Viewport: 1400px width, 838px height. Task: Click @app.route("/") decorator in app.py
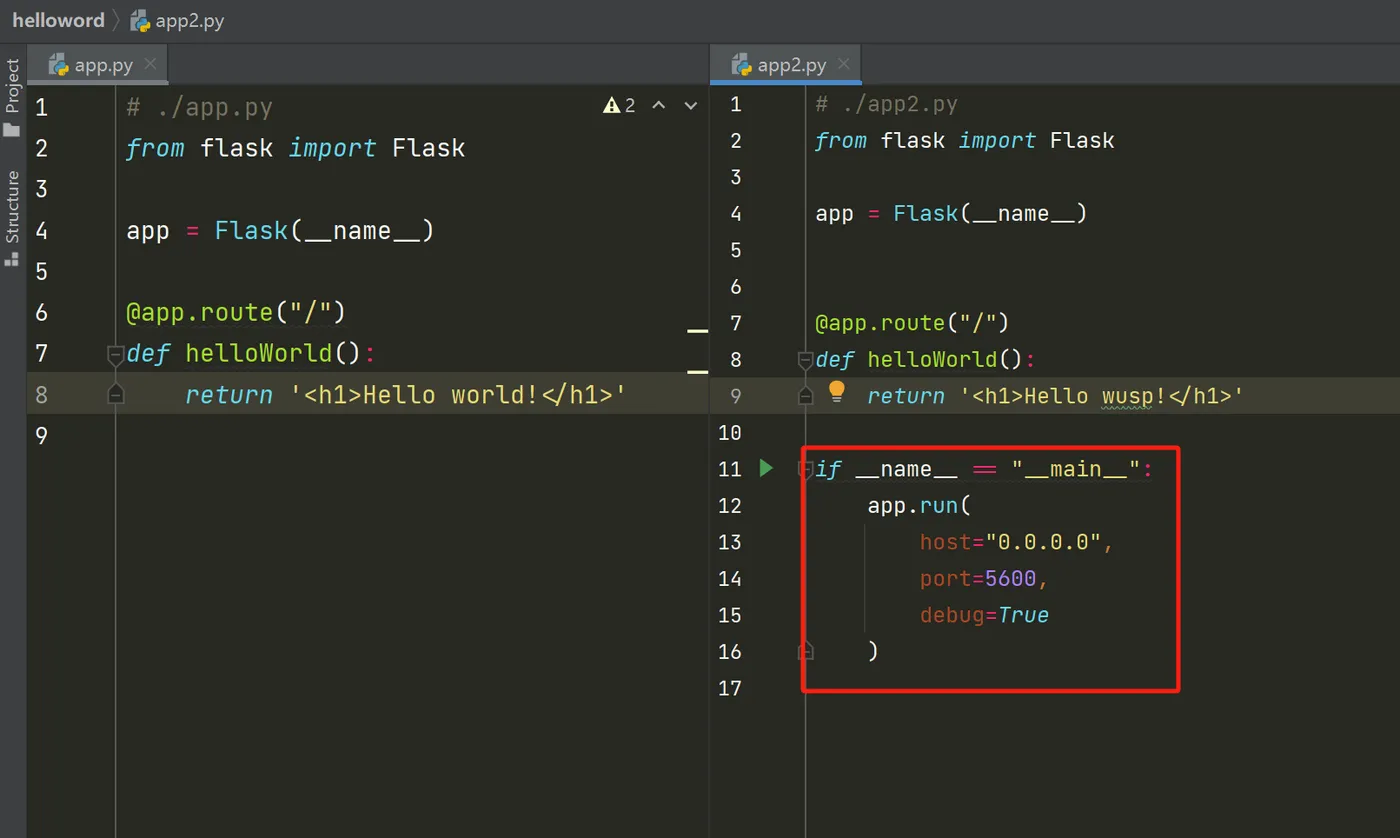[x=236, y=312]
